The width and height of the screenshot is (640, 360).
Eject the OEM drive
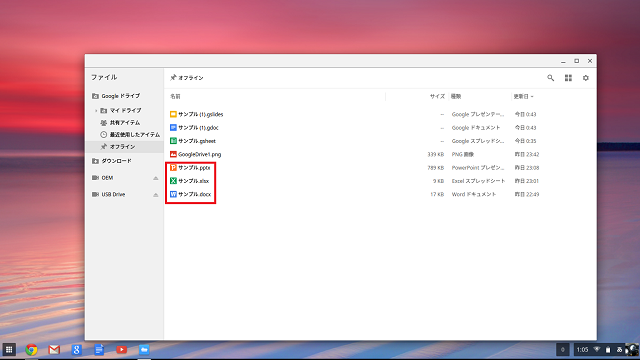point(156,178)
